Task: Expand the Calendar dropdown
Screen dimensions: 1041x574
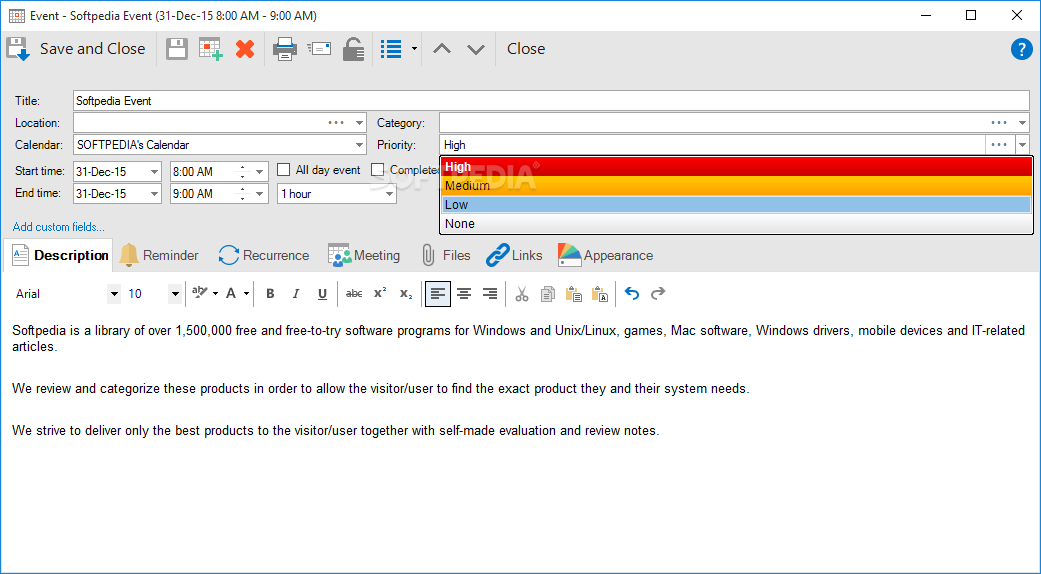Action: 359,145
